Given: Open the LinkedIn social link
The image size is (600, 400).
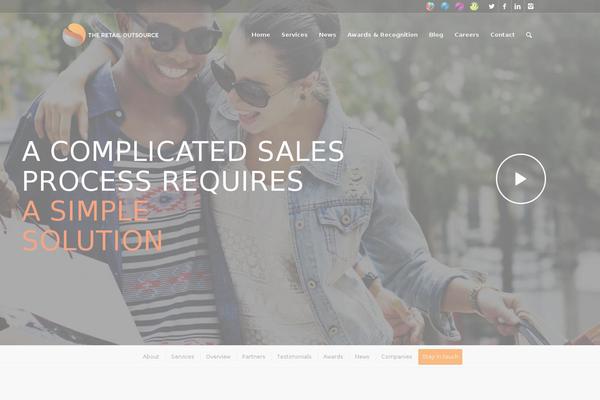Looking at the screenshot, I should pyautogui.click(x=517, y=7).
